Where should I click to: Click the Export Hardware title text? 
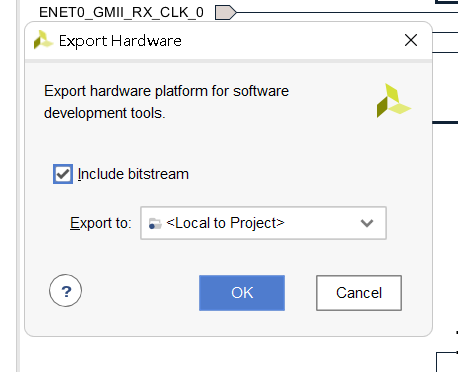click(120, 41)
